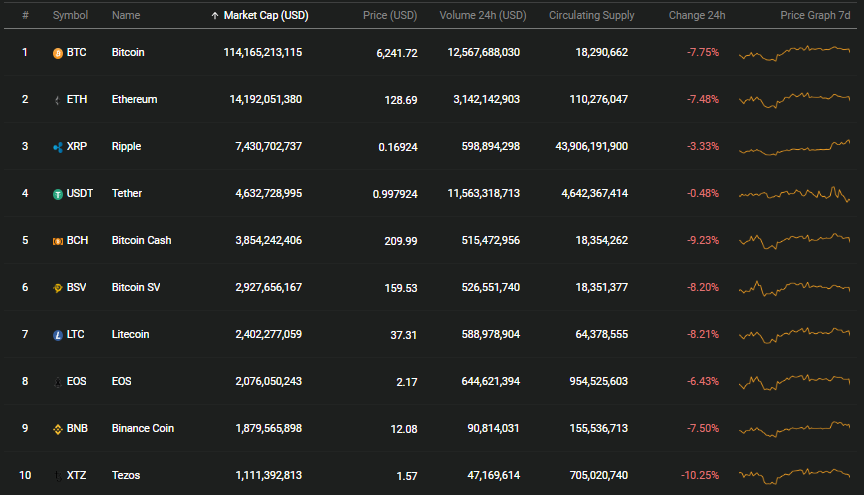Image resolution: width=864 pixels, height=495 pixels.
Task: Click the Ethereum logo icon
Action: point(57,100)
